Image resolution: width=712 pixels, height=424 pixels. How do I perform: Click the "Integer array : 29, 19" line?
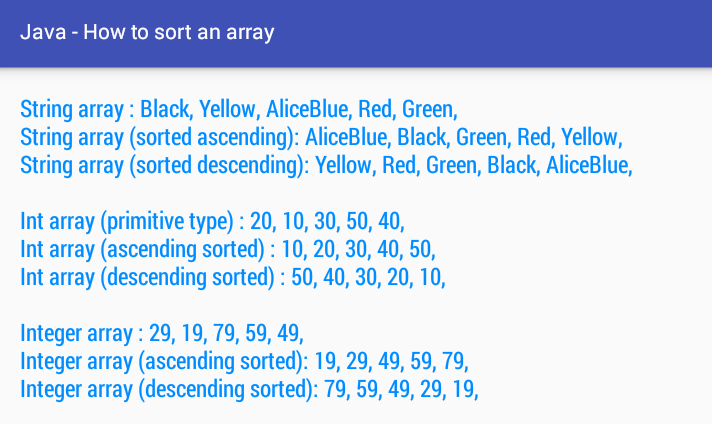point(162,333)
